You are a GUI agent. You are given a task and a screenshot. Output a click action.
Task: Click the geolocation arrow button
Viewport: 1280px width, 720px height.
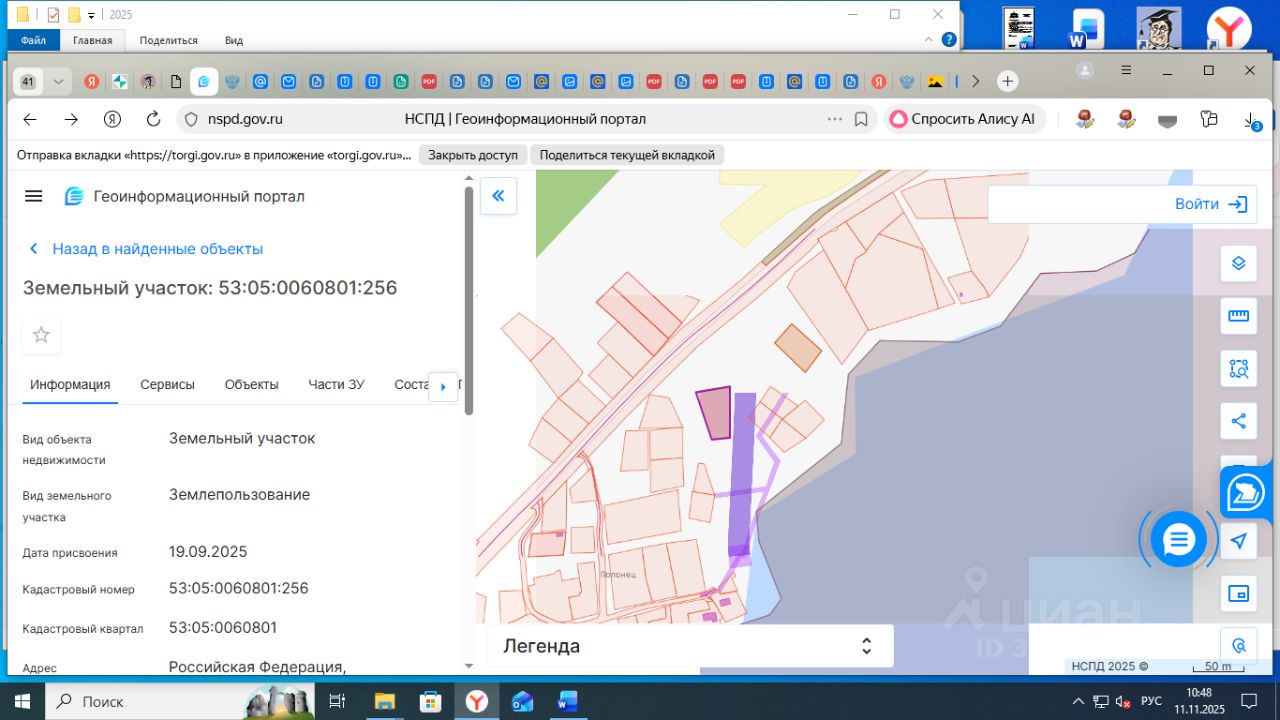pyautogui.click(x=1238, y=541)
